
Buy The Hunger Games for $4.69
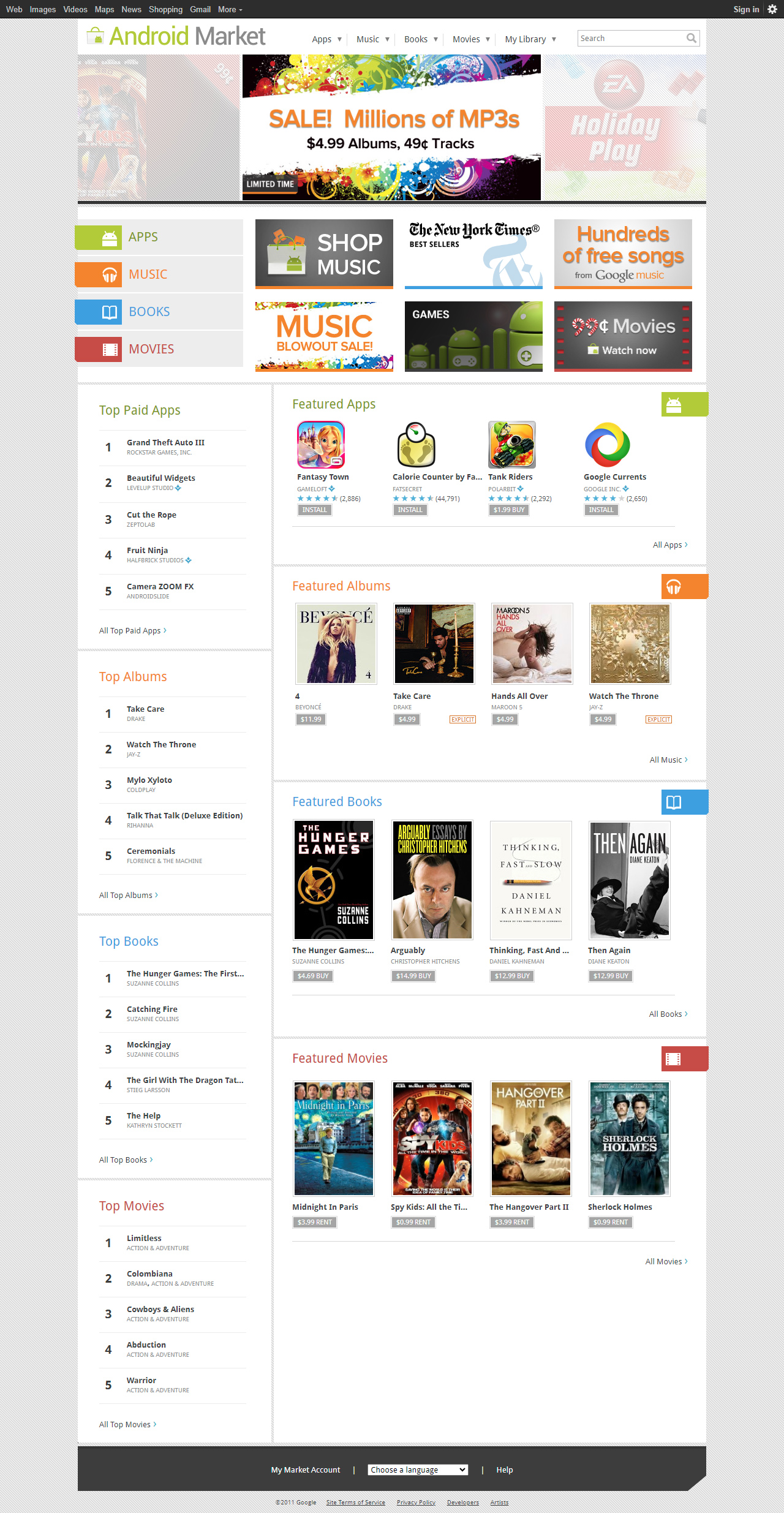313,976
